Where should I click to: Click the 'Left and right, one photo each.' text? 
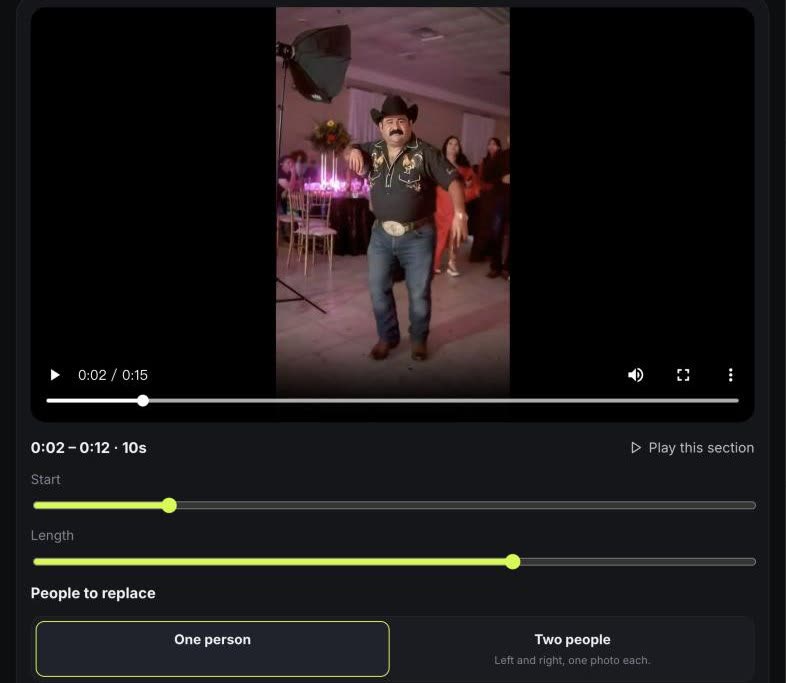point(572,660)
